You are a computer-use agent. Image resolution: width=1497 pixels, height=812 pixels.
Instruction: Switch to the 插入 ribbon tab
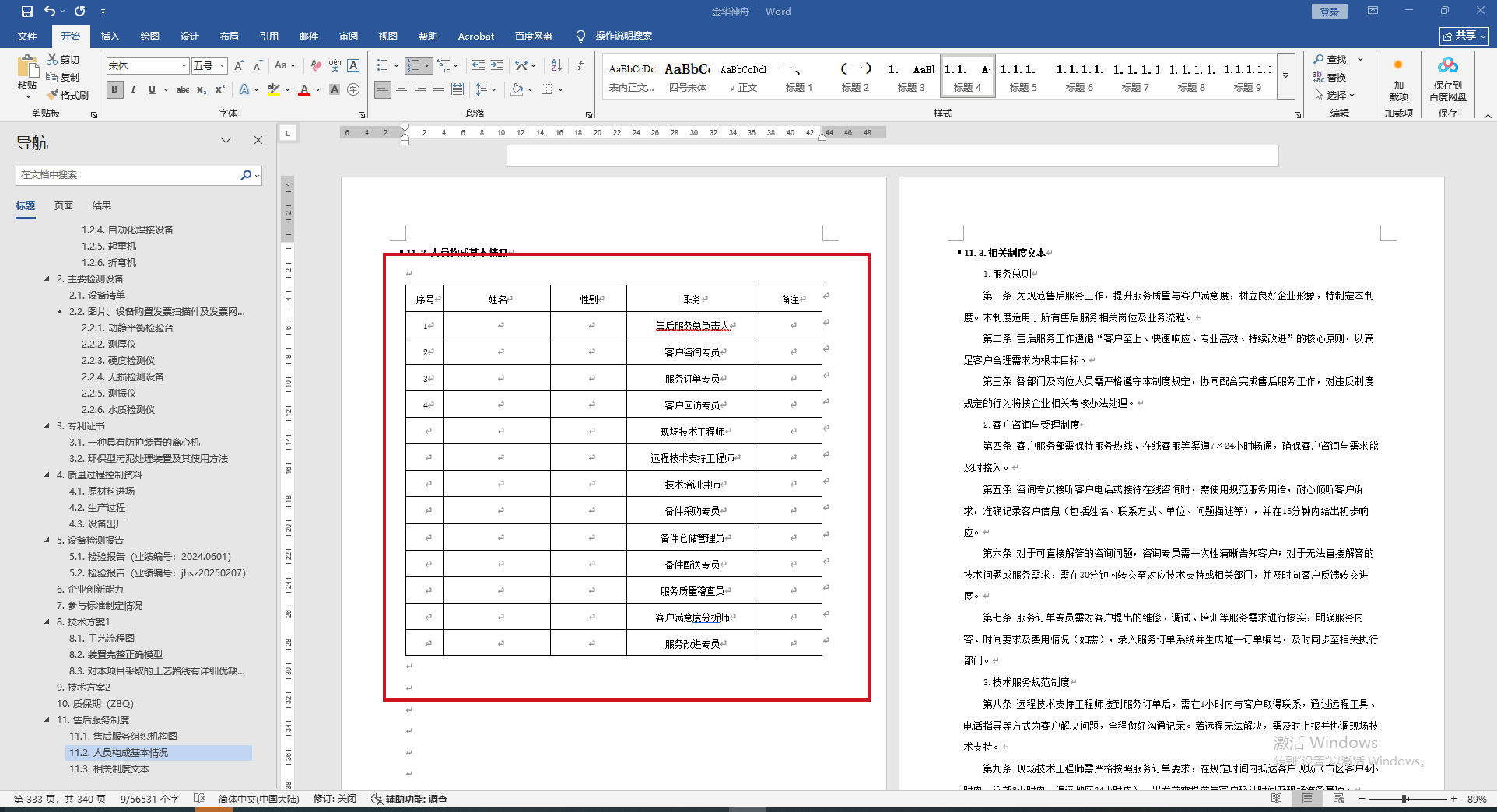click(x=110, y=36)
